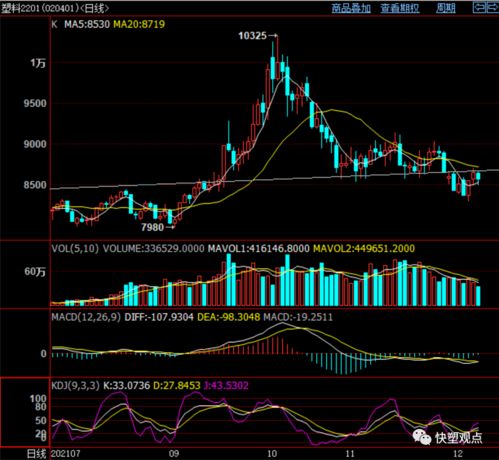Select the MA20:8719 indicator label
The image size is (499, 460).
(139, 24)
